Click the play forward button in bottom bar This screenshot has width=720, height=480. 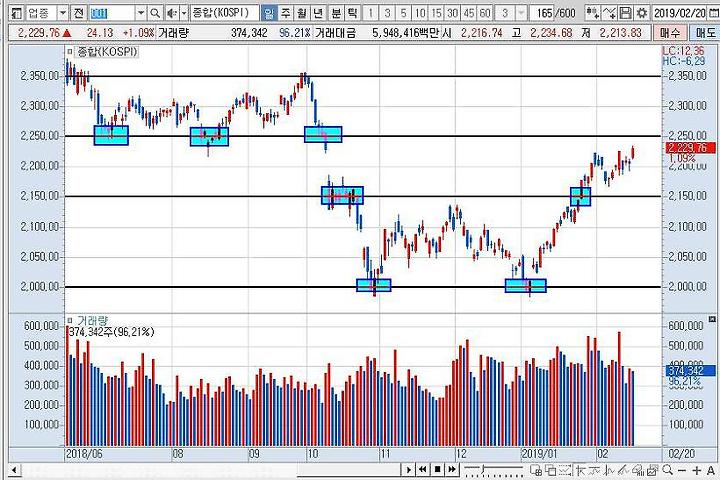(408, 470)
